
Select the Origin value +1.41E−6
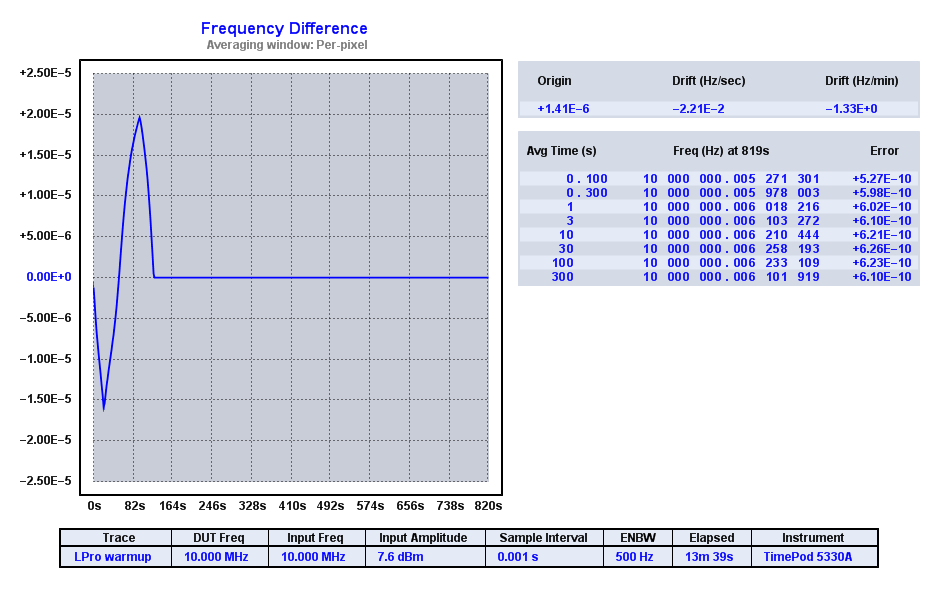tap(563, 109)
